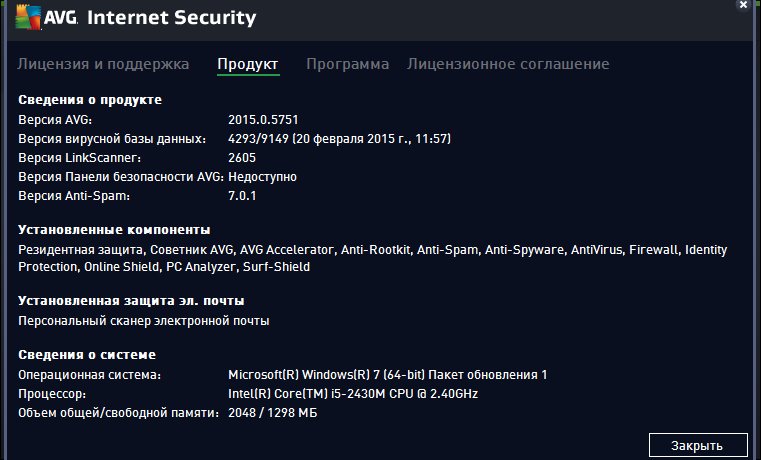Click the AVG logo icon
This screenshot has width=761, height=460.
click(x=28, y=17)
